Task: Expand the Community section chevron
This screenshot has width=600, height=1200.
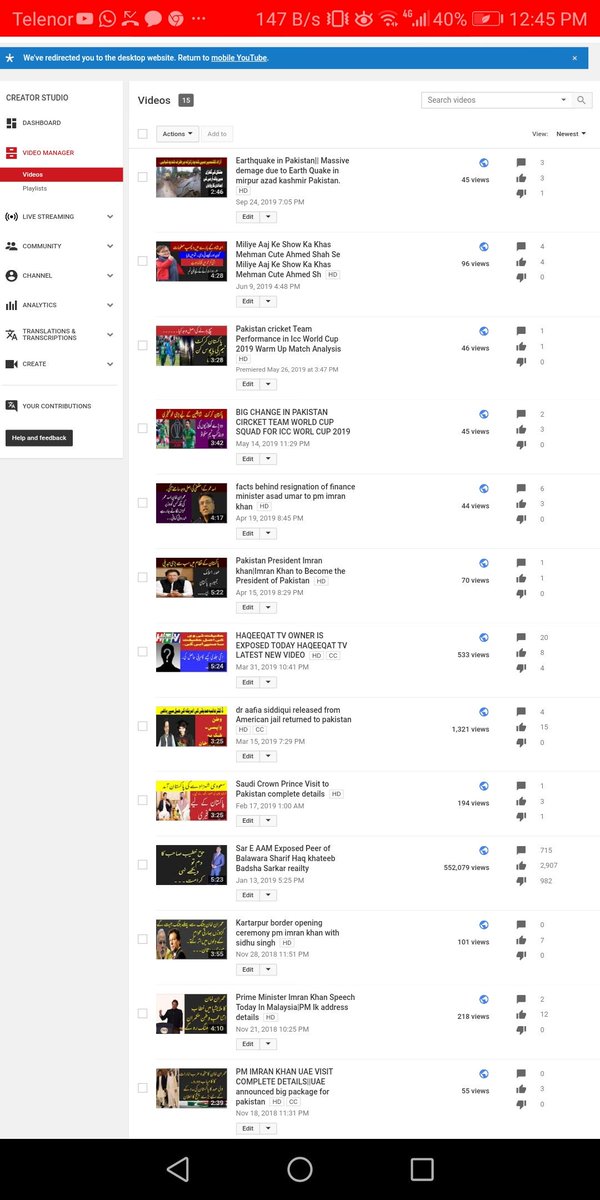Action: [x=110, y=246]
